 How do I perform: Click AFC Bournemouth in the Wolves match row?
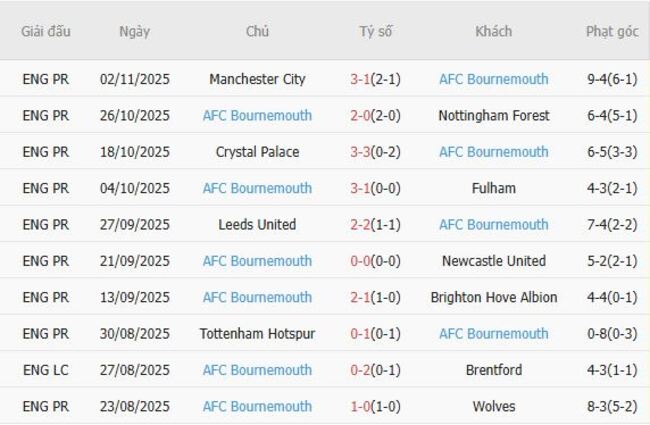click(x=257, y=407)
